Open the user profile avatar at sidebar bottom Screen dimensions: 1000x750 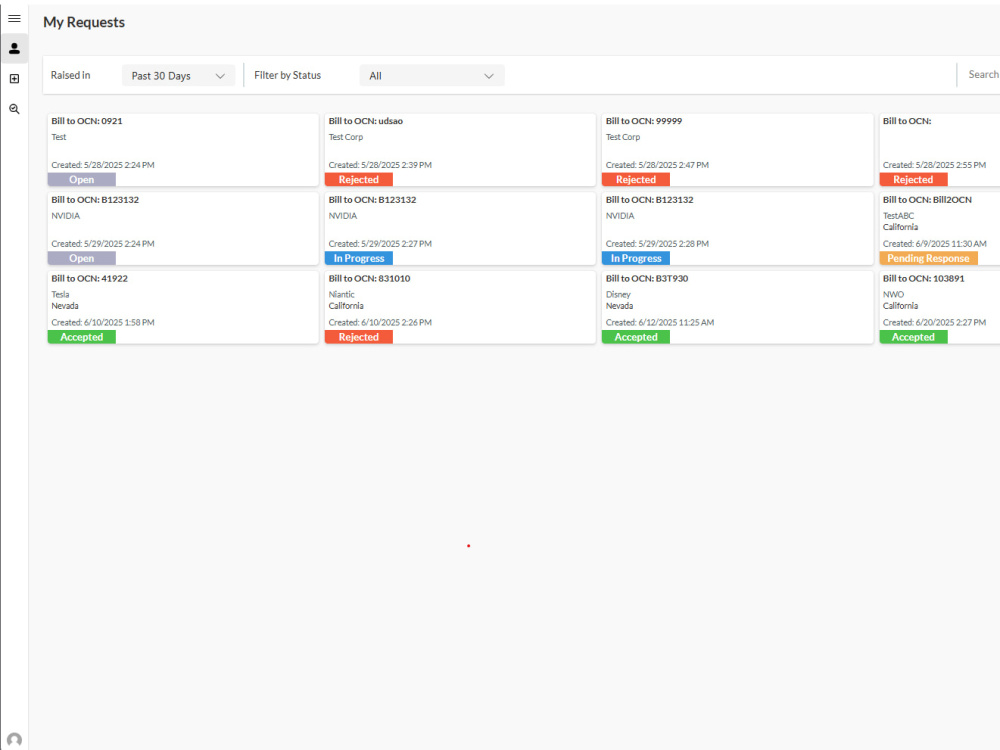pos(14,740)
